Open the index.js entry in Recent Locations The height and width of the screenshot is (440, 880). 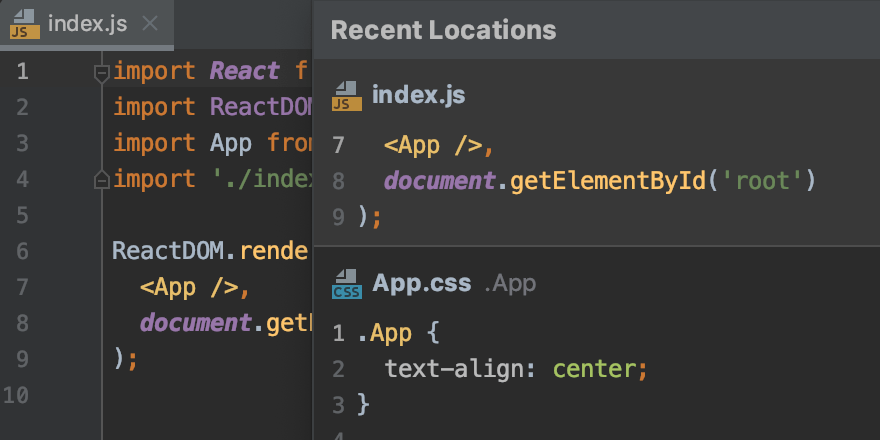tap(418, 95)
